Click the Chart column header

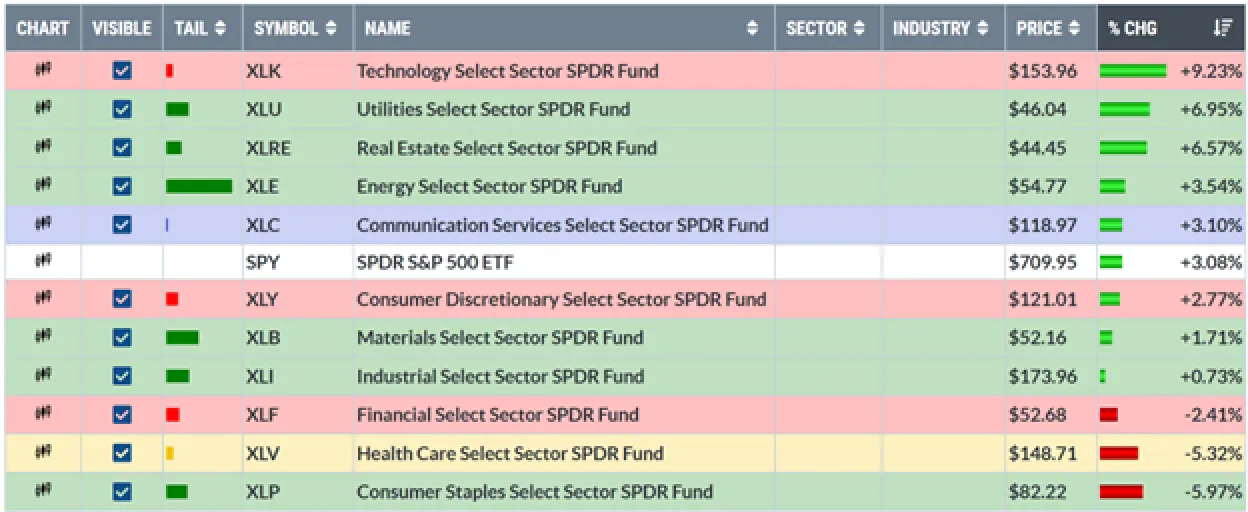point(43,28)
